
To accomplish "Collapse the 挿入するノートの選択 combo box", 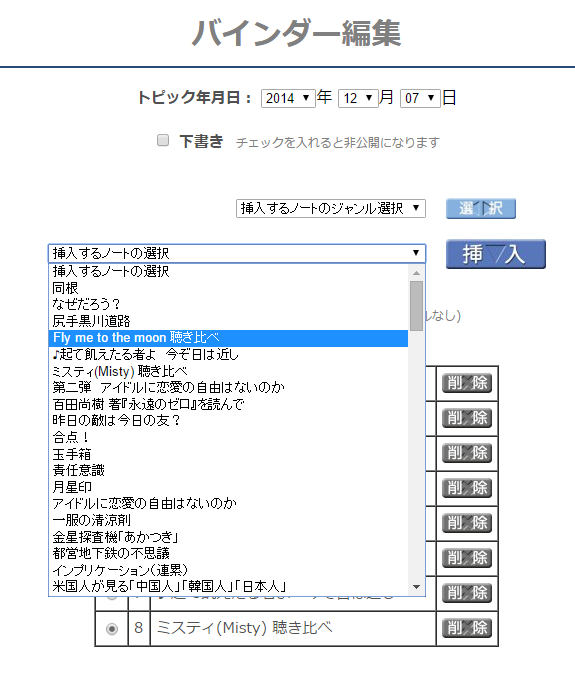I will tap(237, 253).
